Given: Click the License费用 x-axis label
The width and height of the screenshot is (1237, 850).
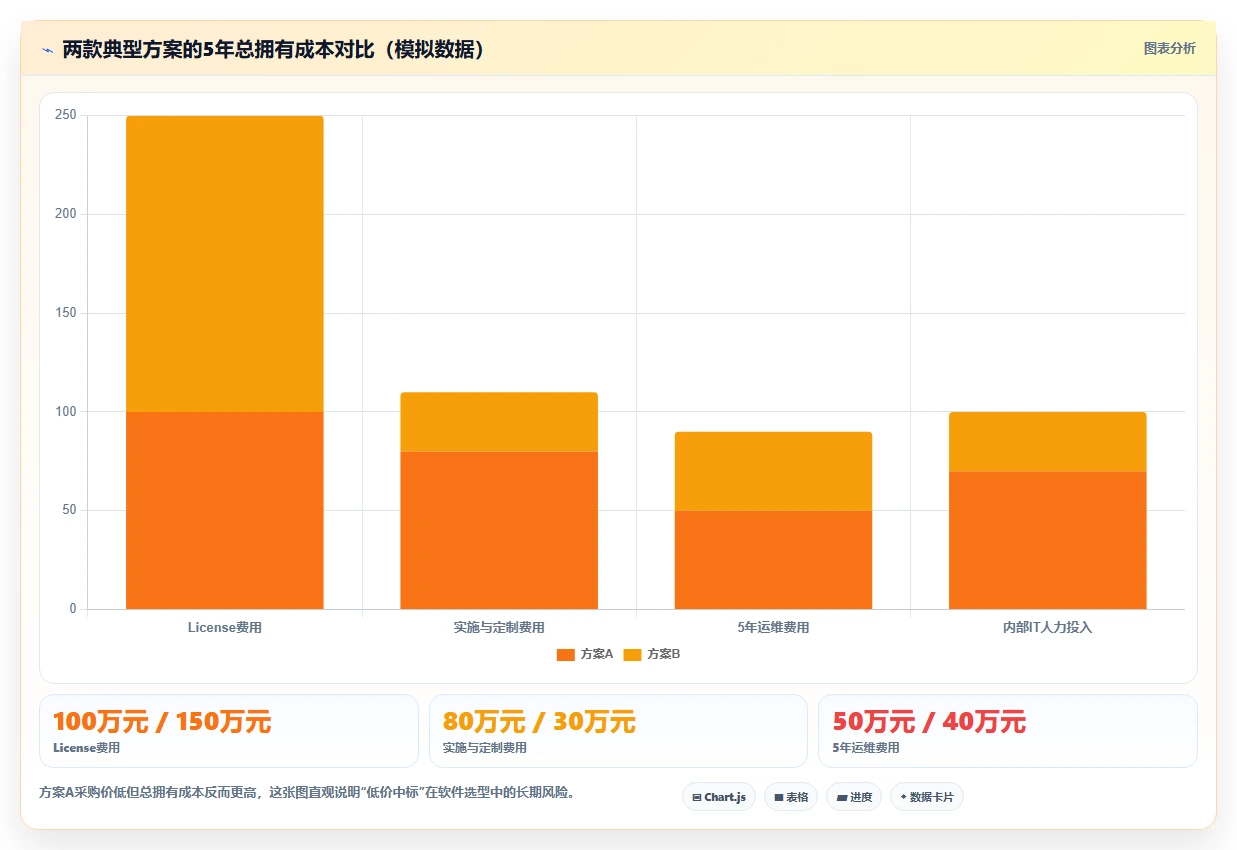Looking at the screenshot, I should [225, 628].
